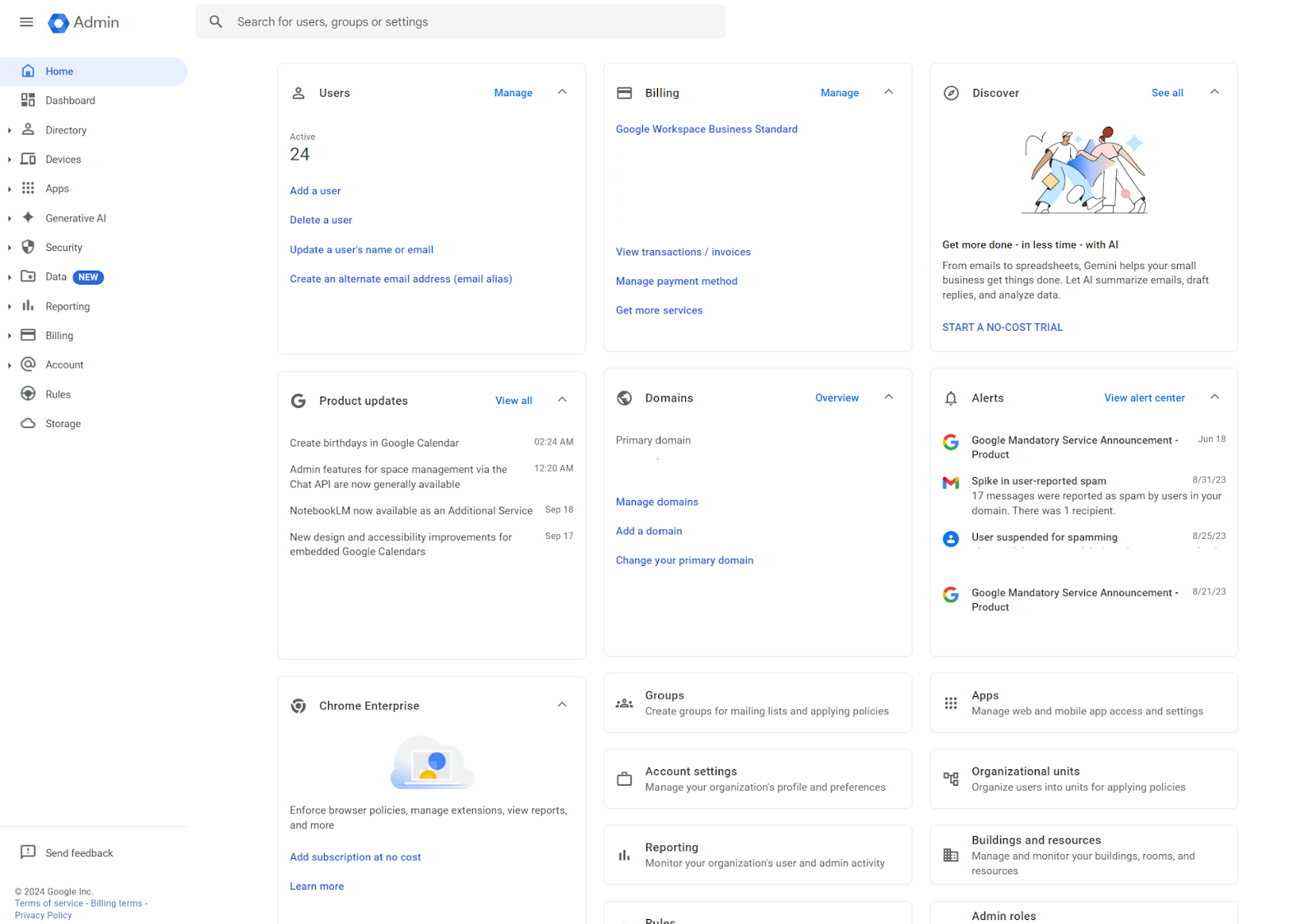Click the Reporting bar chart icon in sidebar

(28, 305)
